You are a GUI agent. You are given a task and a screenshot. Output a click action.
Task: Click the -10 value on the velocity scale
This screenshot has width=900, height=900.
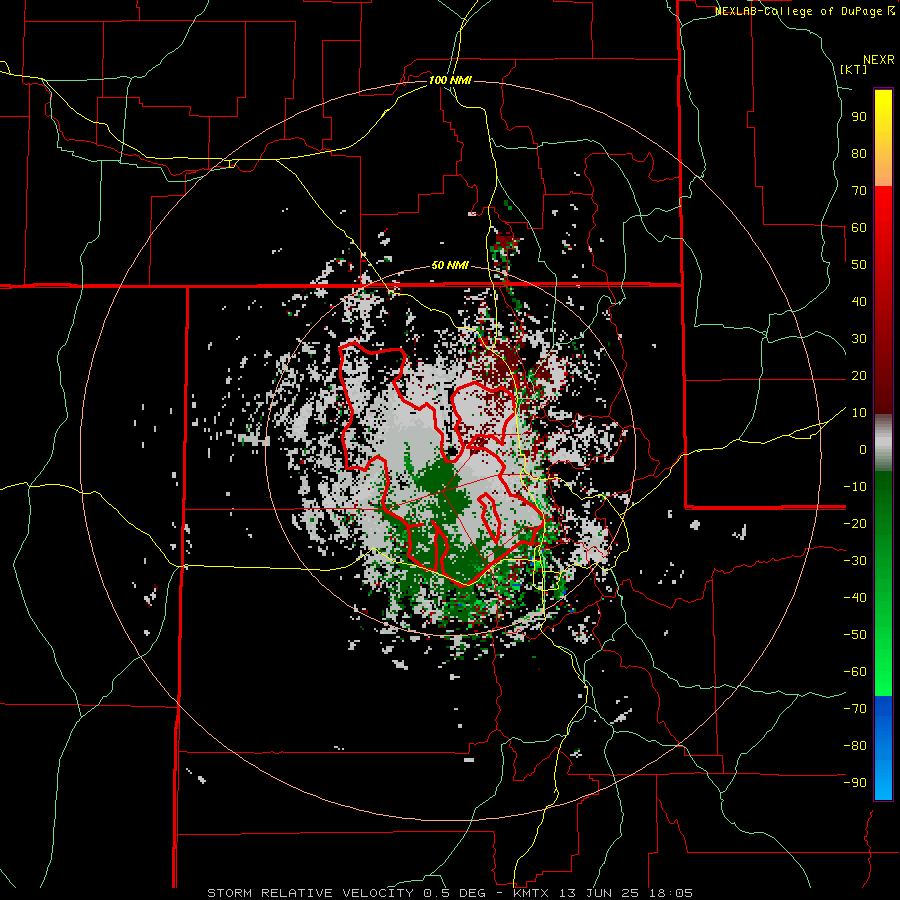tap(855, 487)
